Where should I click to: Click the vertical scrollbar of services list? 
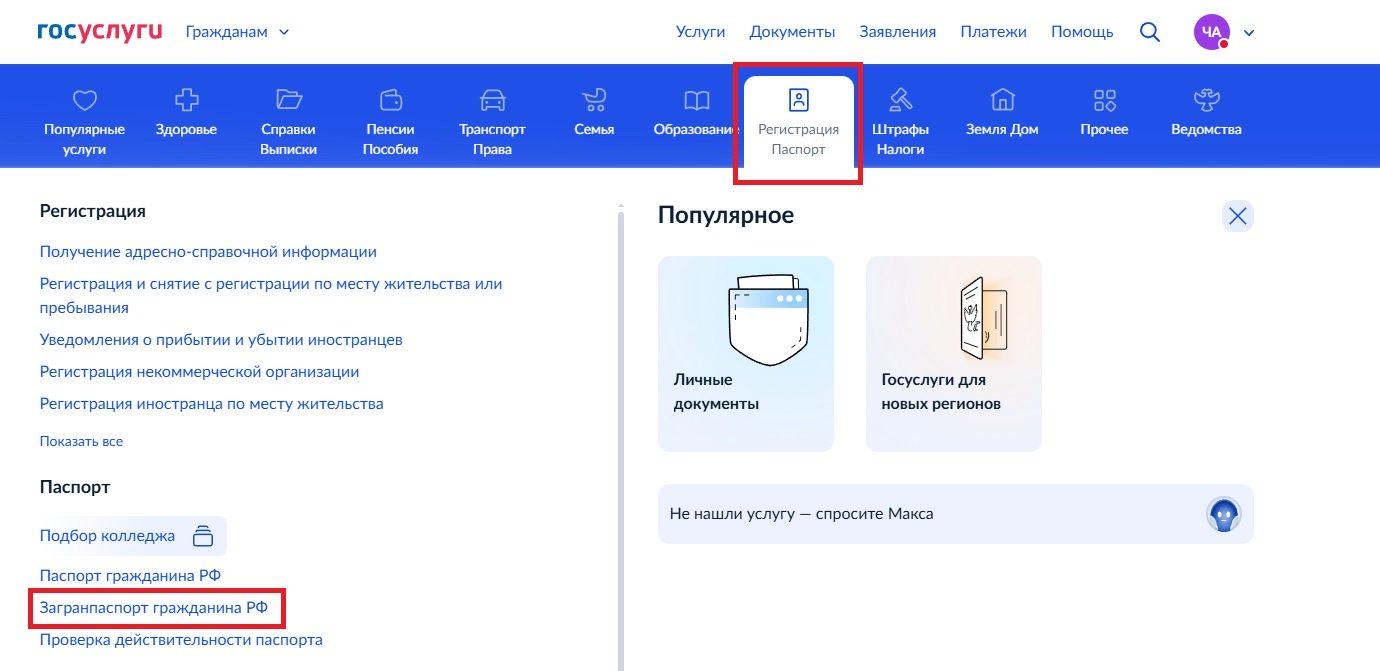point(621,440)
